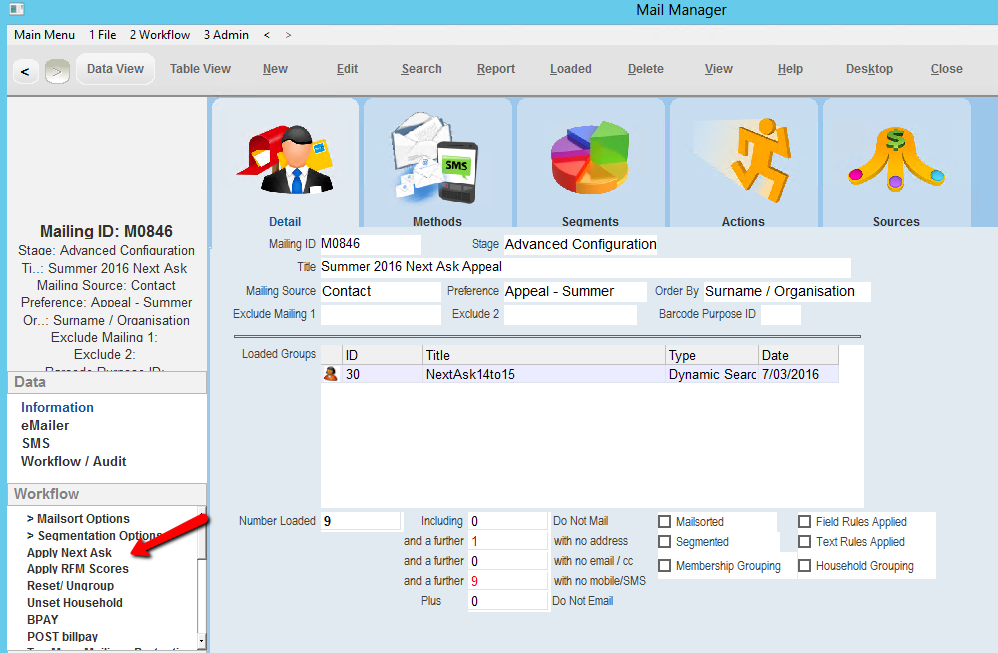Open the 2 Workflow menu
Image resolution: width=998 pixels, height=653 pixels.
160,35
